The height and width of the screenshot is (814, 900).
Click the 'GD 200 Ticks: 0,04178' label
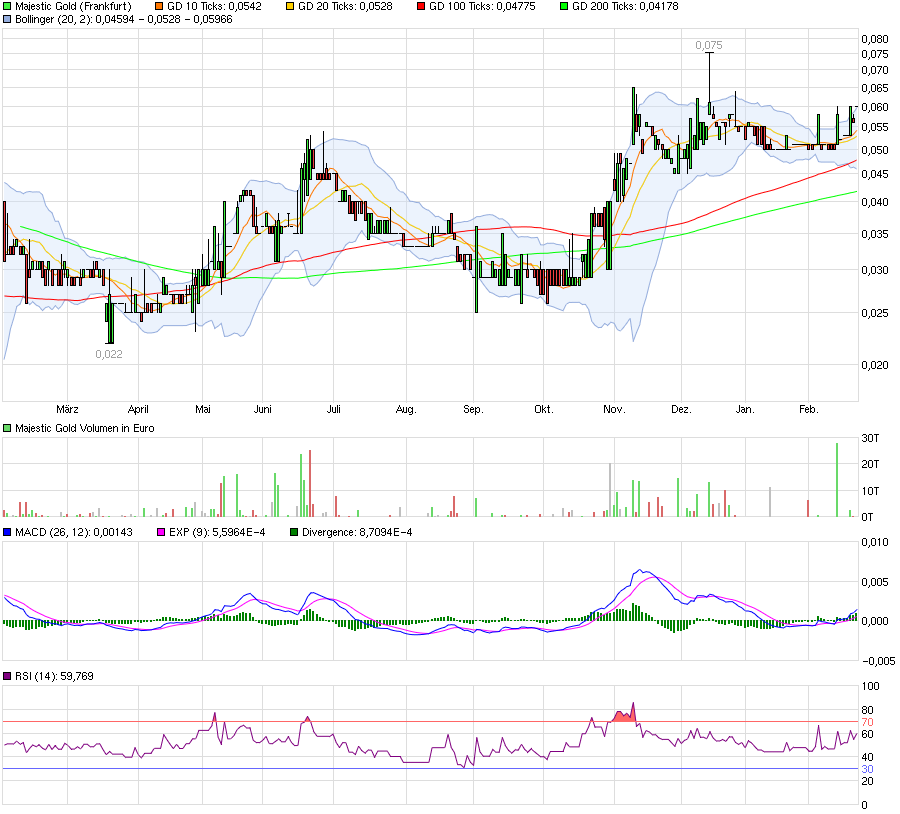(625, 6)
